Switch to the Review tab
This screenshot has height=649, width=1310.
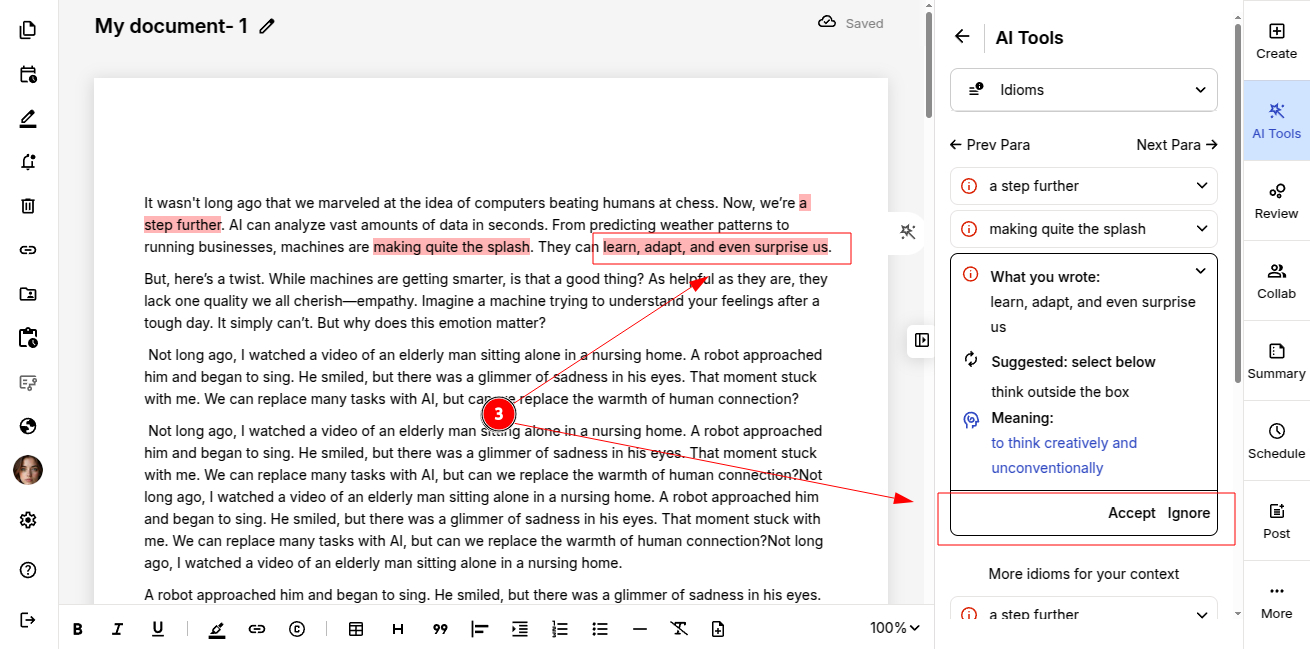click(x=1276, y=201)
